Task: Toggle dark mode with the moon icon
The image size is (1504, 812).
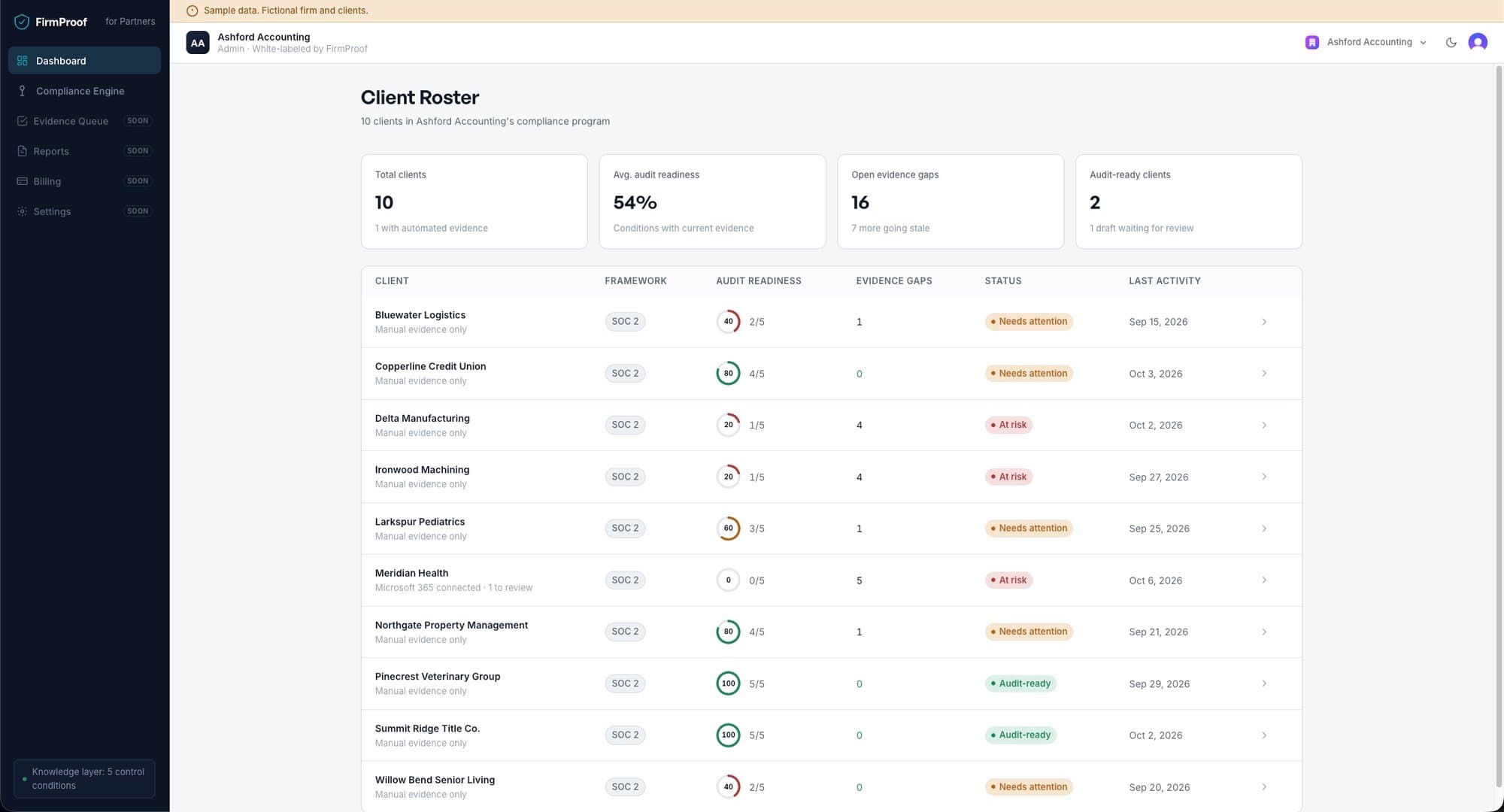Action: [x=1451, y=42]
